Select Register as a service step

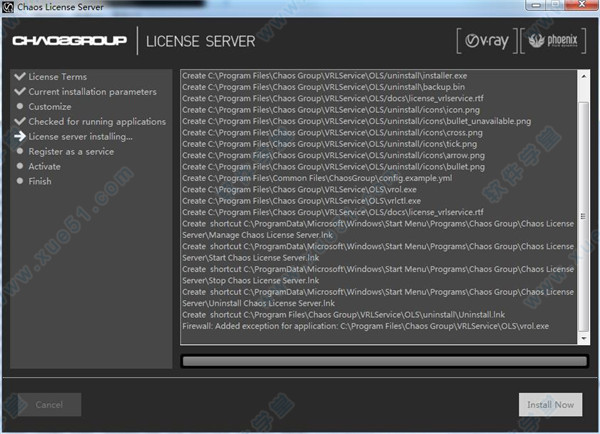[71, 152]
